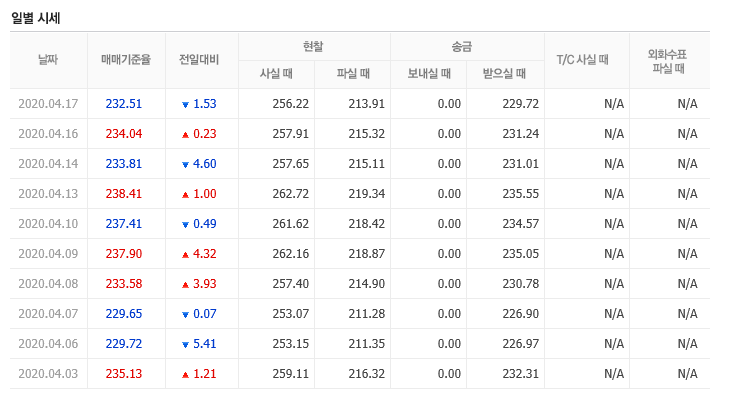Image resolution: width=730 pixels, height=403 pixels.
Task: Click the 매매기준율 column header
Action: click(x=126, y=60)
